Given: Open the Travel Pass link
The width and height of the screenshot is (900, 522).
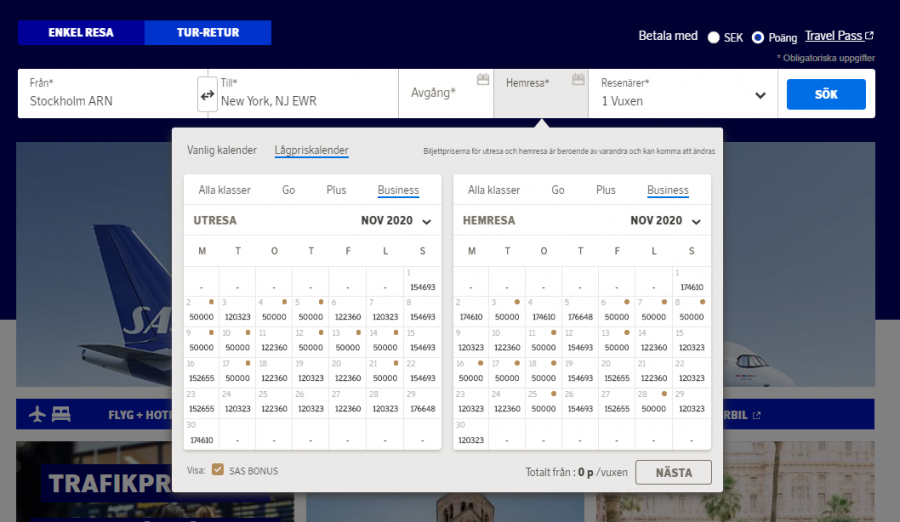Looking at the screenshot, I should 833,36.
